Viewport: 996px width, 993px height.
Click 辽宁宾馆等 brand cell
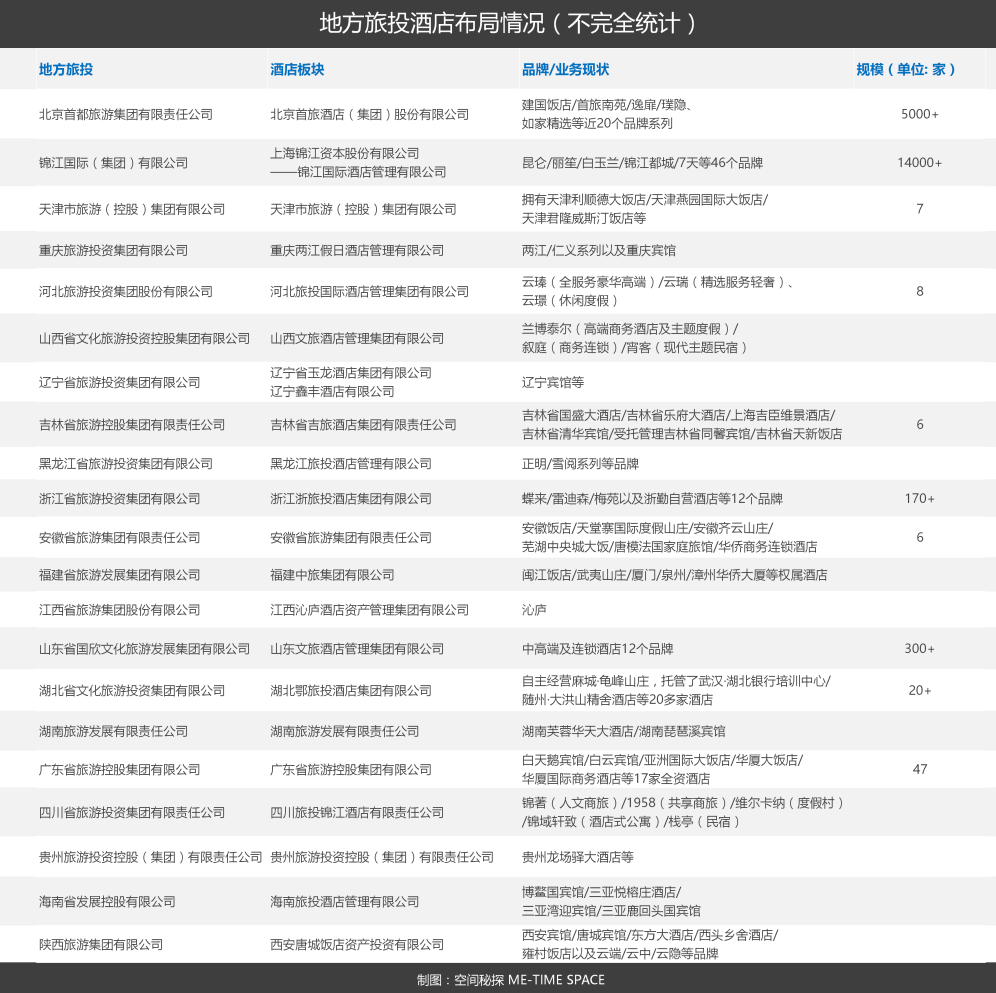(553, 382)
